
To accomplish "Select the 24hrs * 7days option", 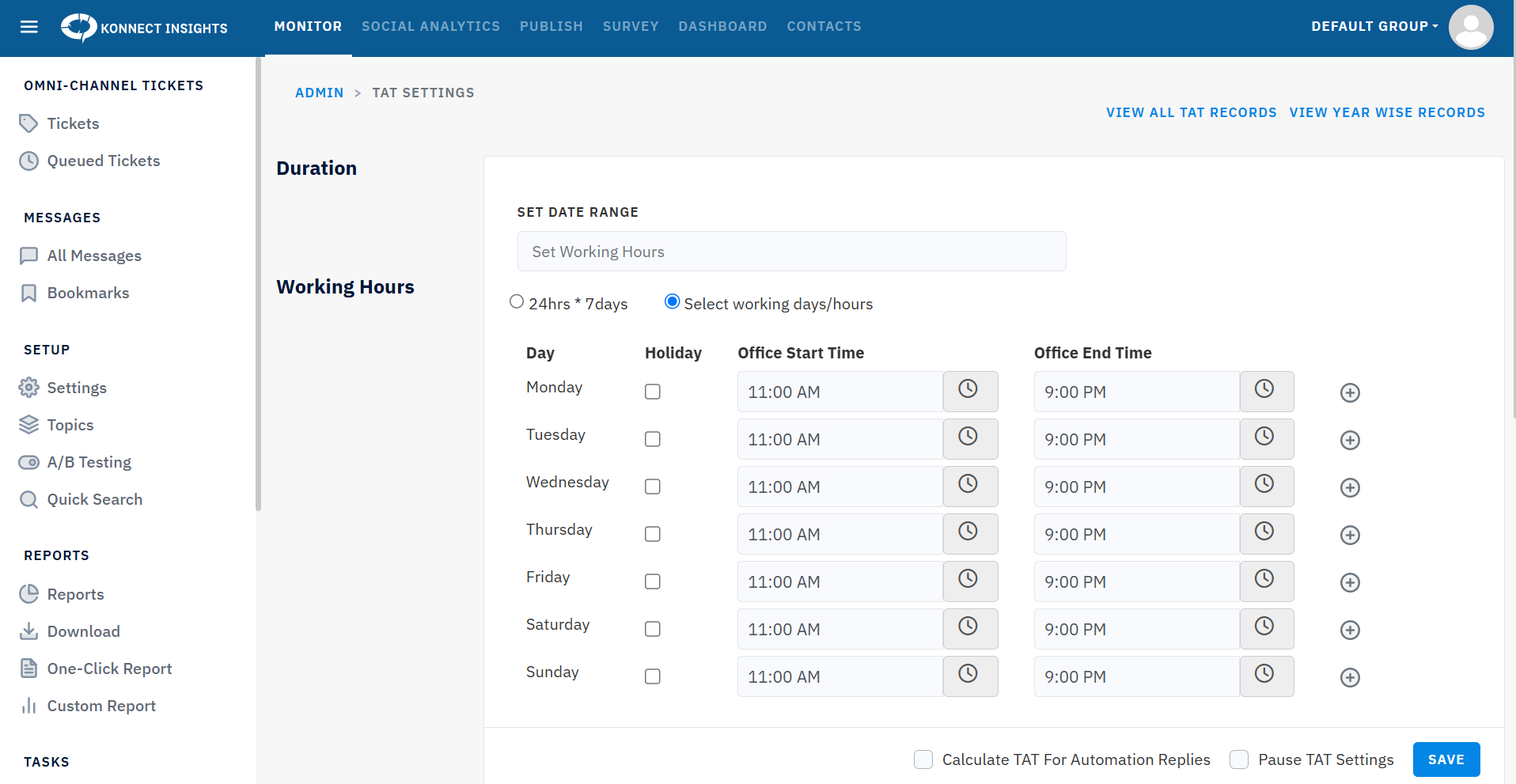I will coord(517,302).
